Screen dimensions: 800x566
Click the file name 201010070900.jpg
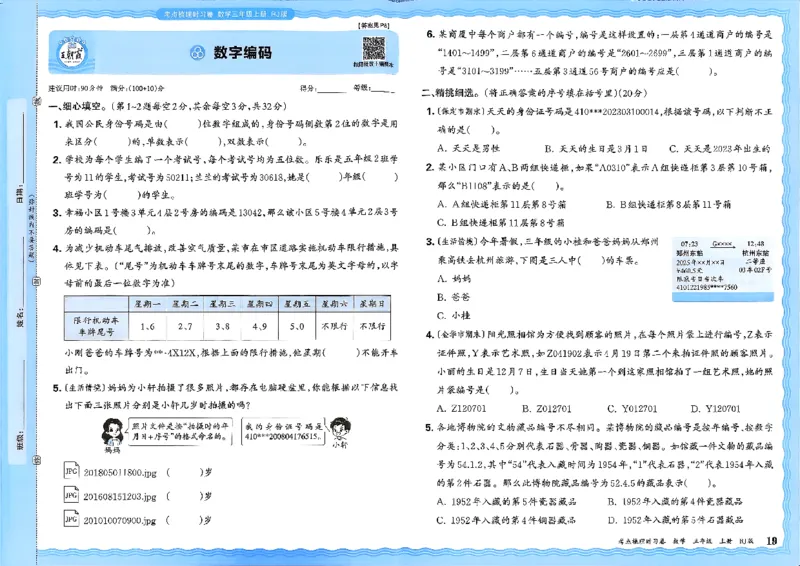tap(120, 521)
